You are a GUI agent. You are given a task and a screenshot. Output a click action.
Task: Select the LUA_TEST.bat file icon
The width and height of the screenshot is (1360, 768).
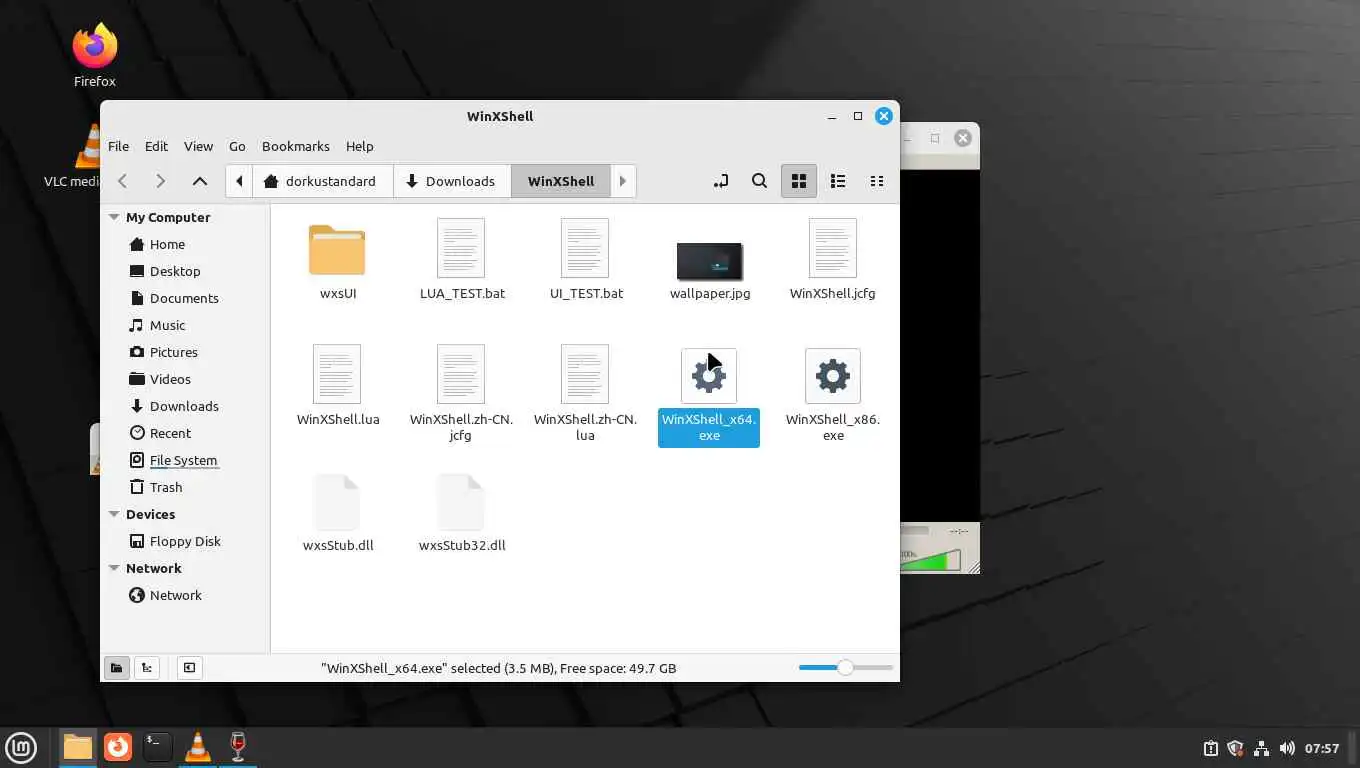[461, 248]
